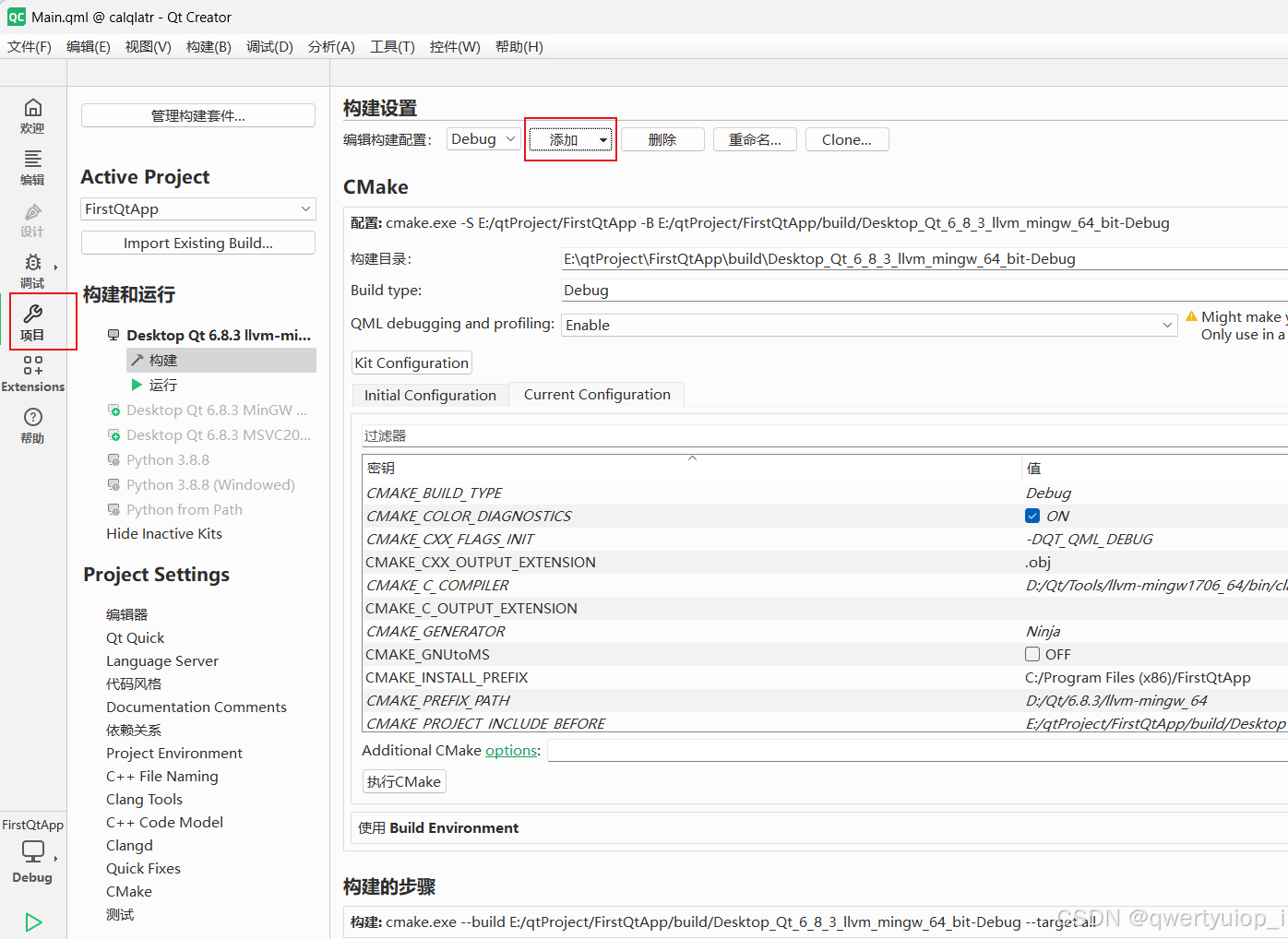This screenshot has height=939, width=1288.
Task: Open the FirstQtApp kit selector monitor icon
Action: coord(32,850)
